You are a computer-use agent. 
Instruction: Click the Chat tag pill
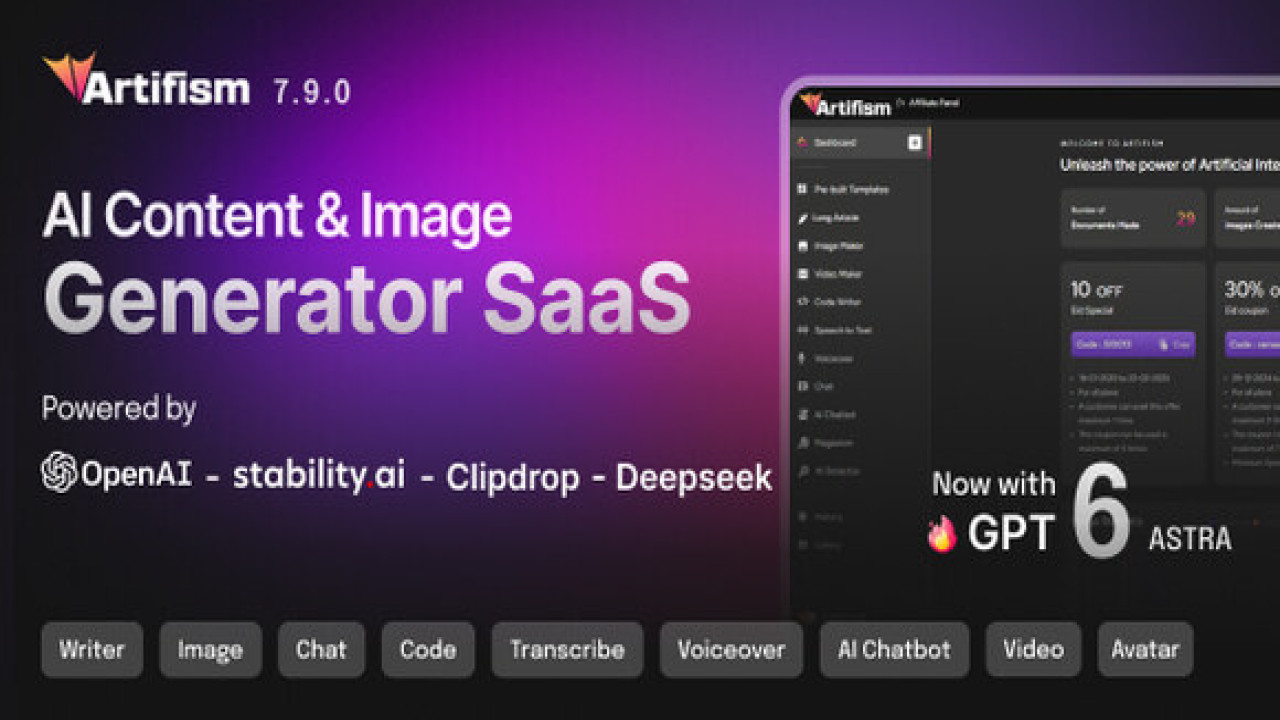click(x=321, y=650)
